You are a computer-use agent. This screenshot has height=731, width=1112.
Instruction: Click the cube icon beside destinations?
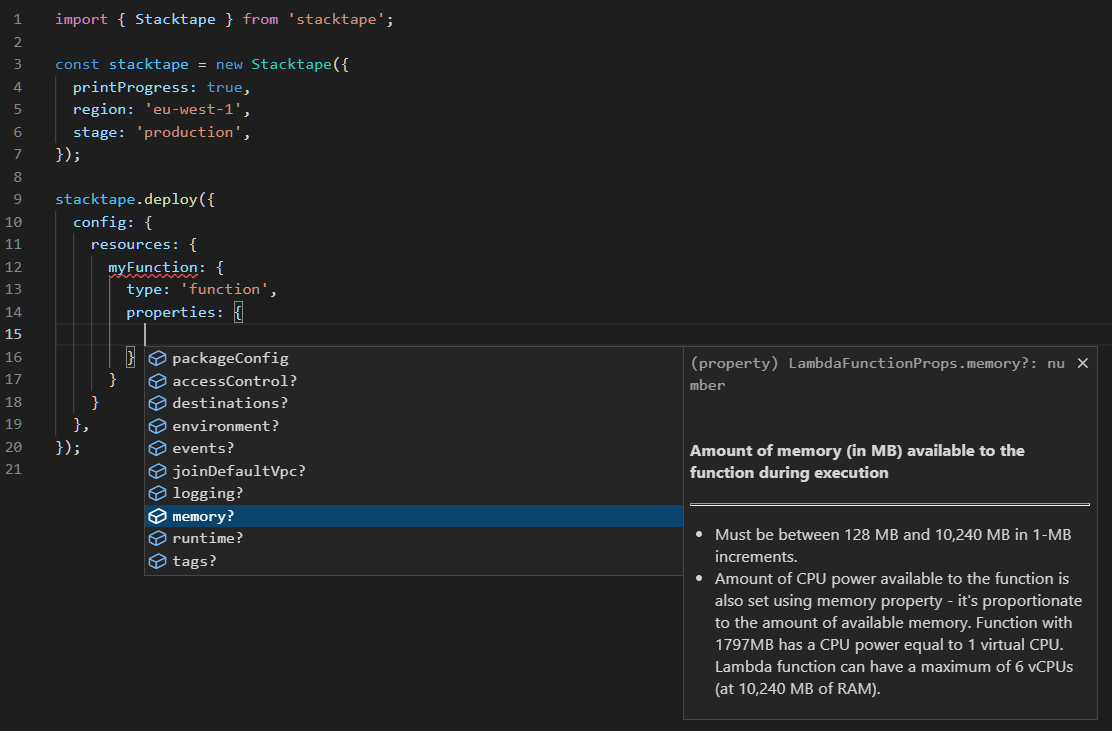(157, 403)
